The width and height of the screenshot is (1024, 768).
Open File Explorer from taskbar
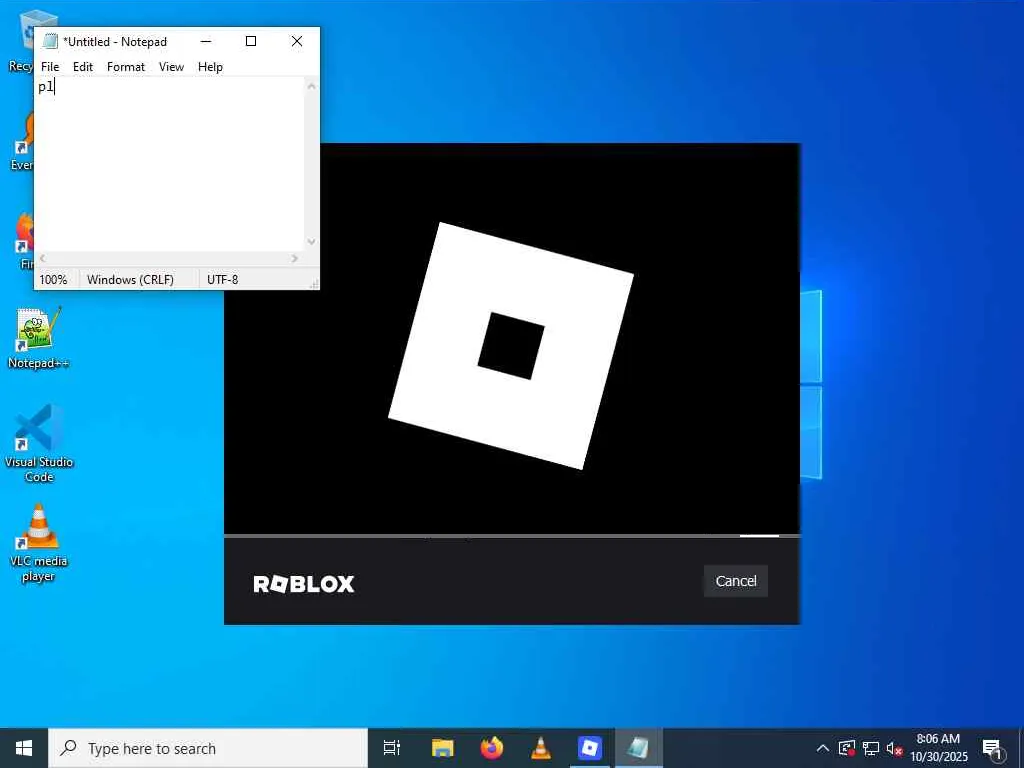[442, 748]
